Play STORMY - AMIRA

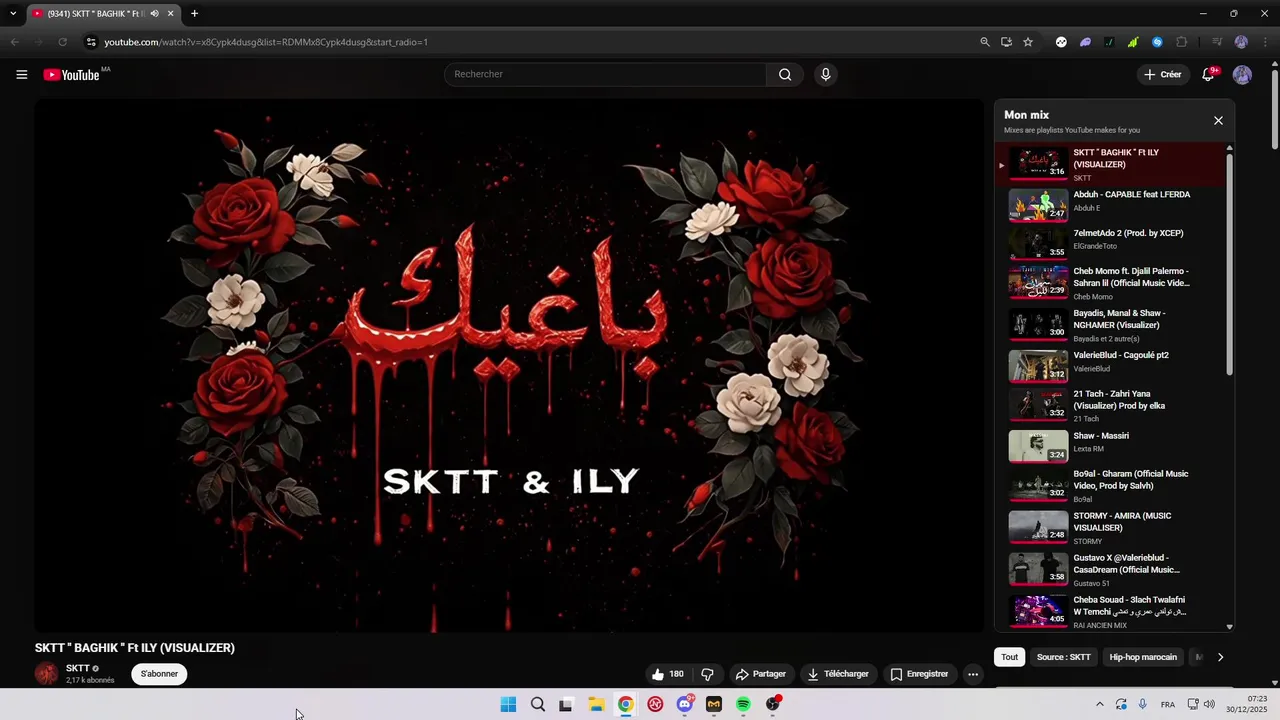pos(1110,527)
